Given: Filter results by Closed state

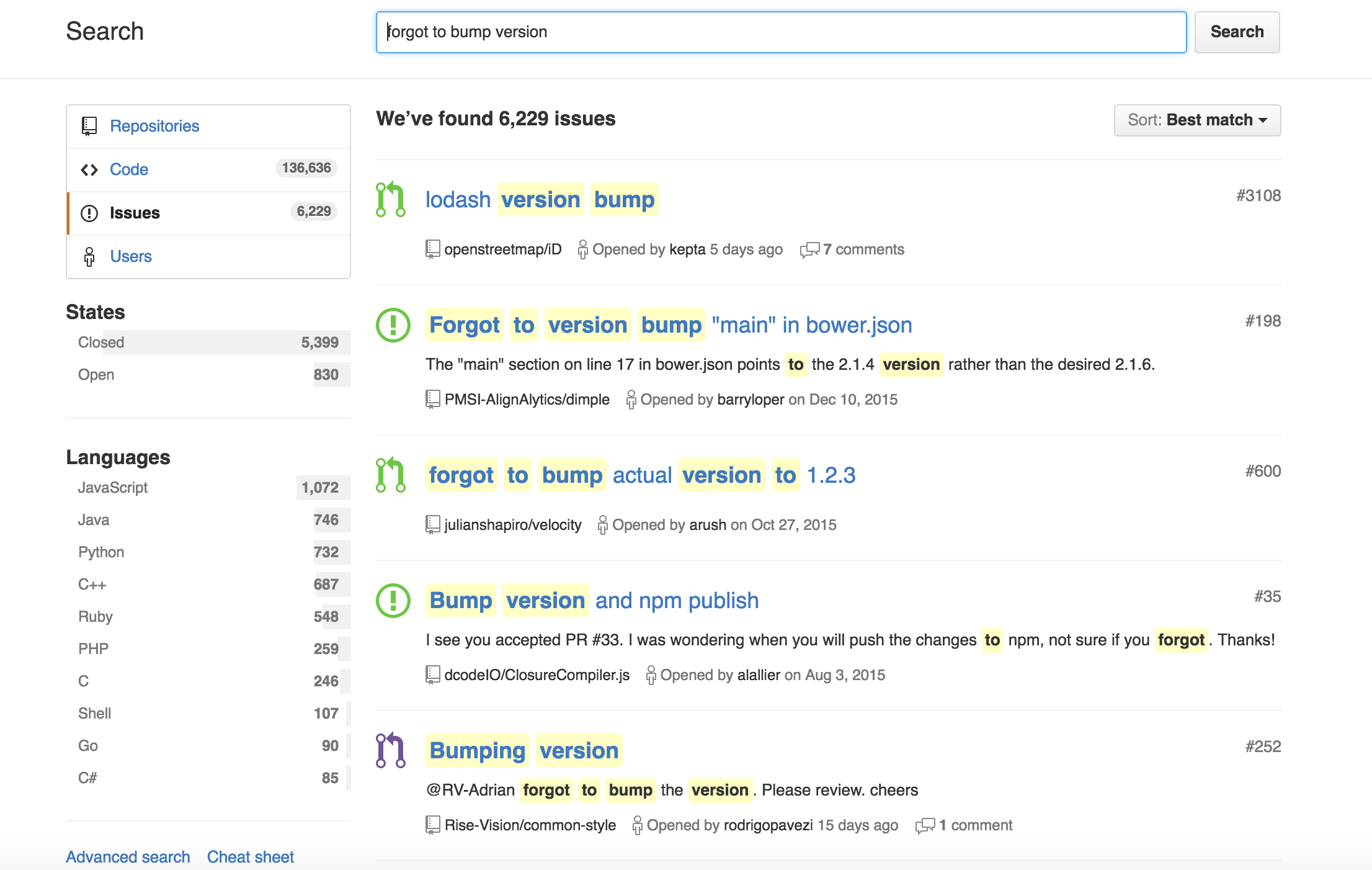Looking at the screenshot, I should click(208, 343).
